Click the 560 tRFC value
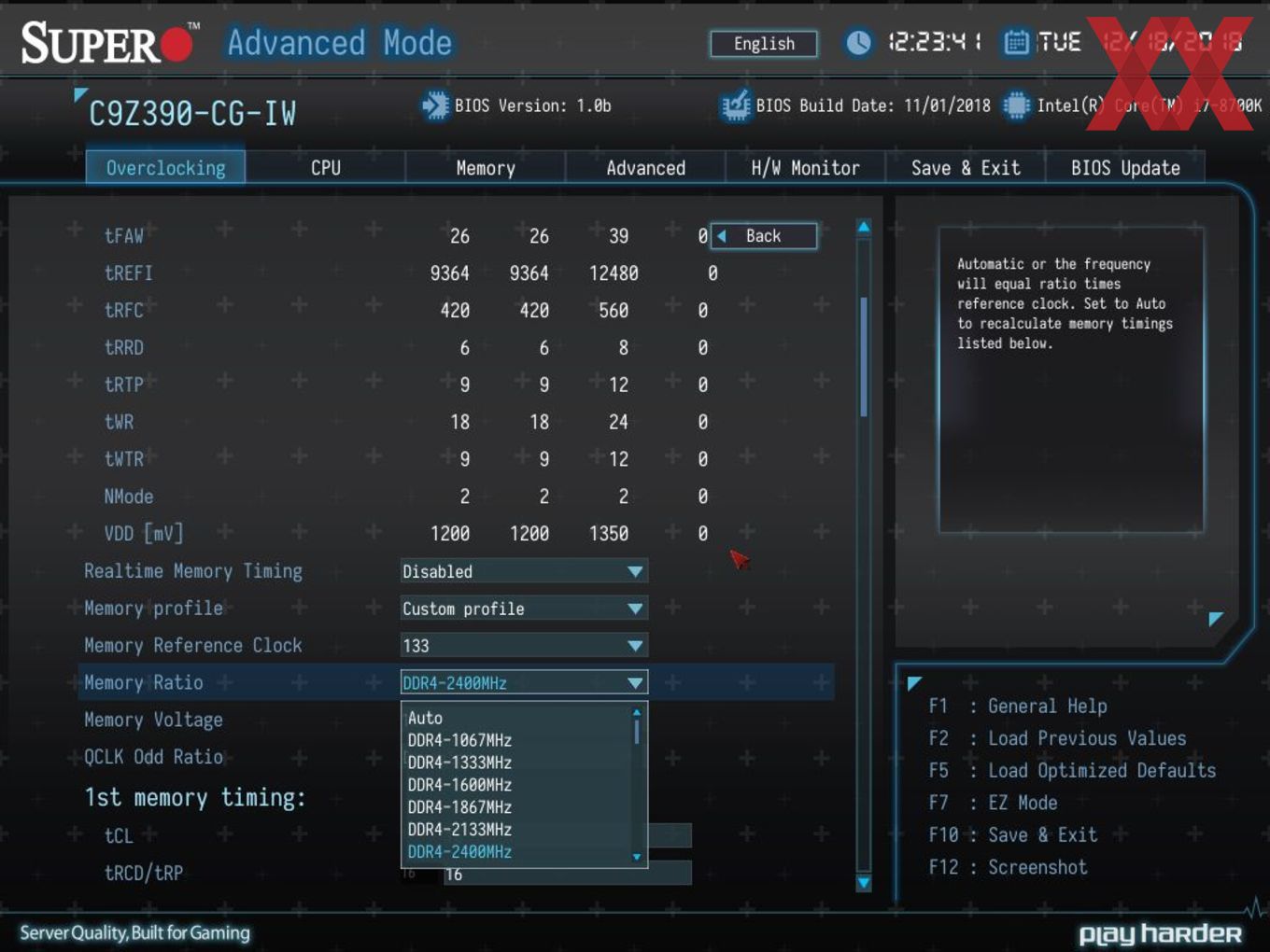1270x952 pixels. pos(614,311)
